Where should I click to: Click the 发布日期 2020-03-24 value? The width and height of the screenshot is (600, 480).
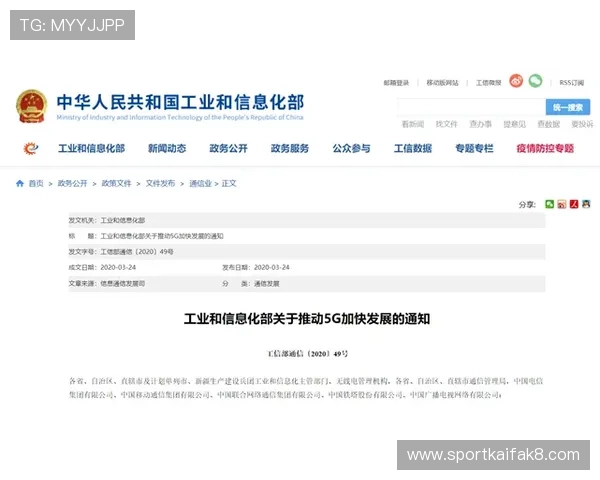point(272,267)
